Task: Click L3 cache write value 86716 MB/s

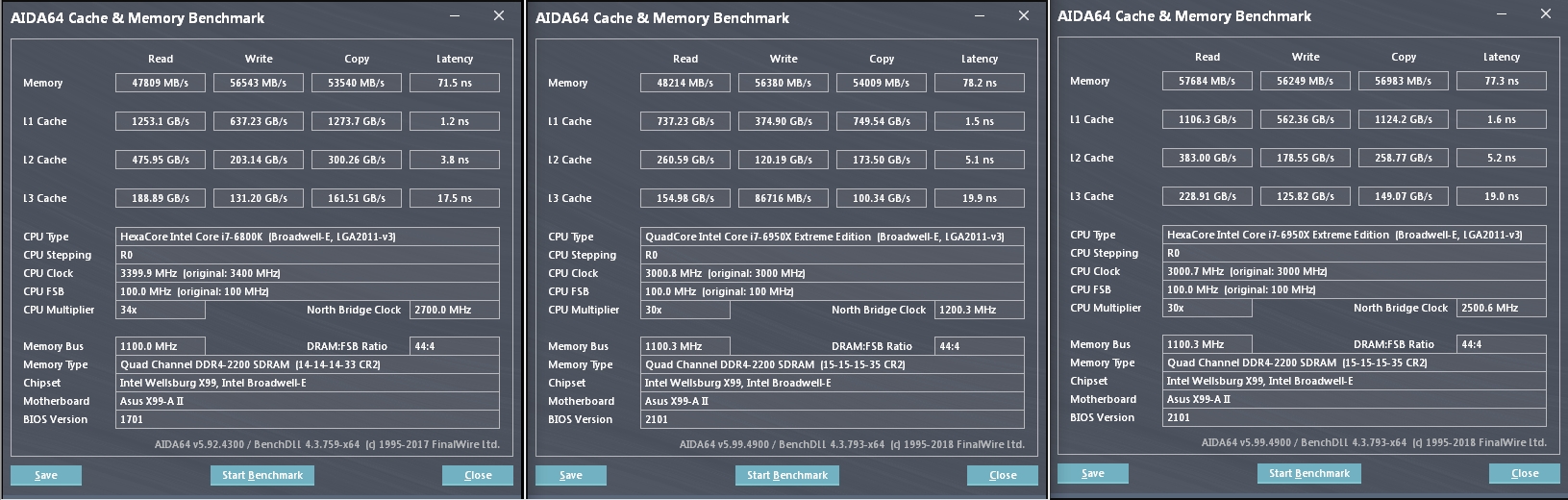Action: point(784,198)
